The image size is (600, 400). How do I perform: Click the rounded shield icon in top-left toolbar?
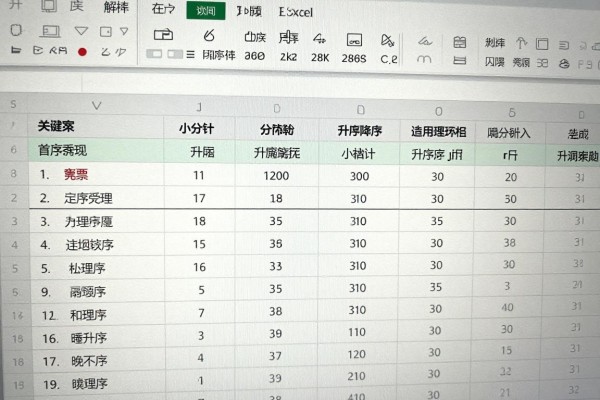click(x=16, y=30)
